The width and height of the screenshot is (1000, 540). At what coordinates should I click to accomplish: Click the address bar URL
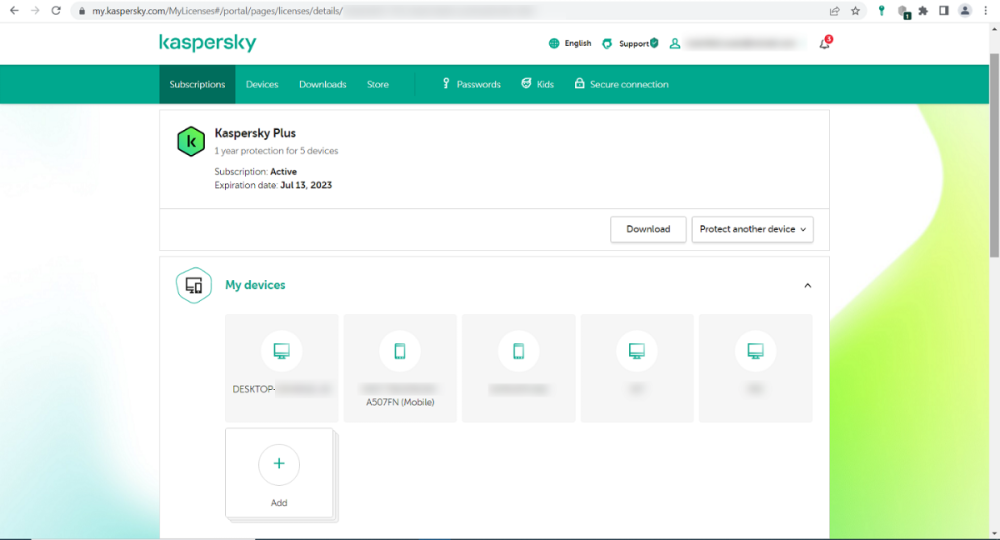click(x=217, y=11)
